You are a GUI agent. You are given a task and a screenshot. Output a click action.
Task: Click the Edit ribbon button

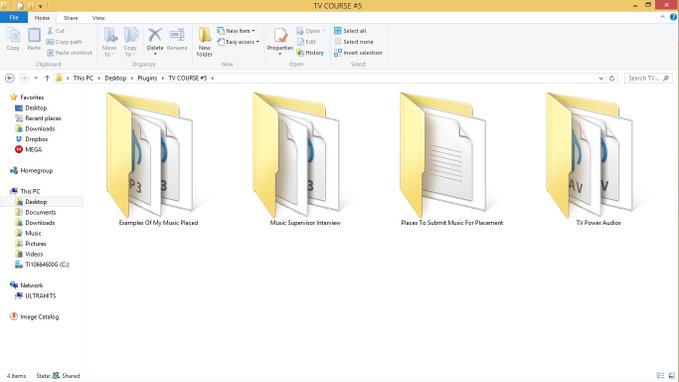tap(306, 42)
